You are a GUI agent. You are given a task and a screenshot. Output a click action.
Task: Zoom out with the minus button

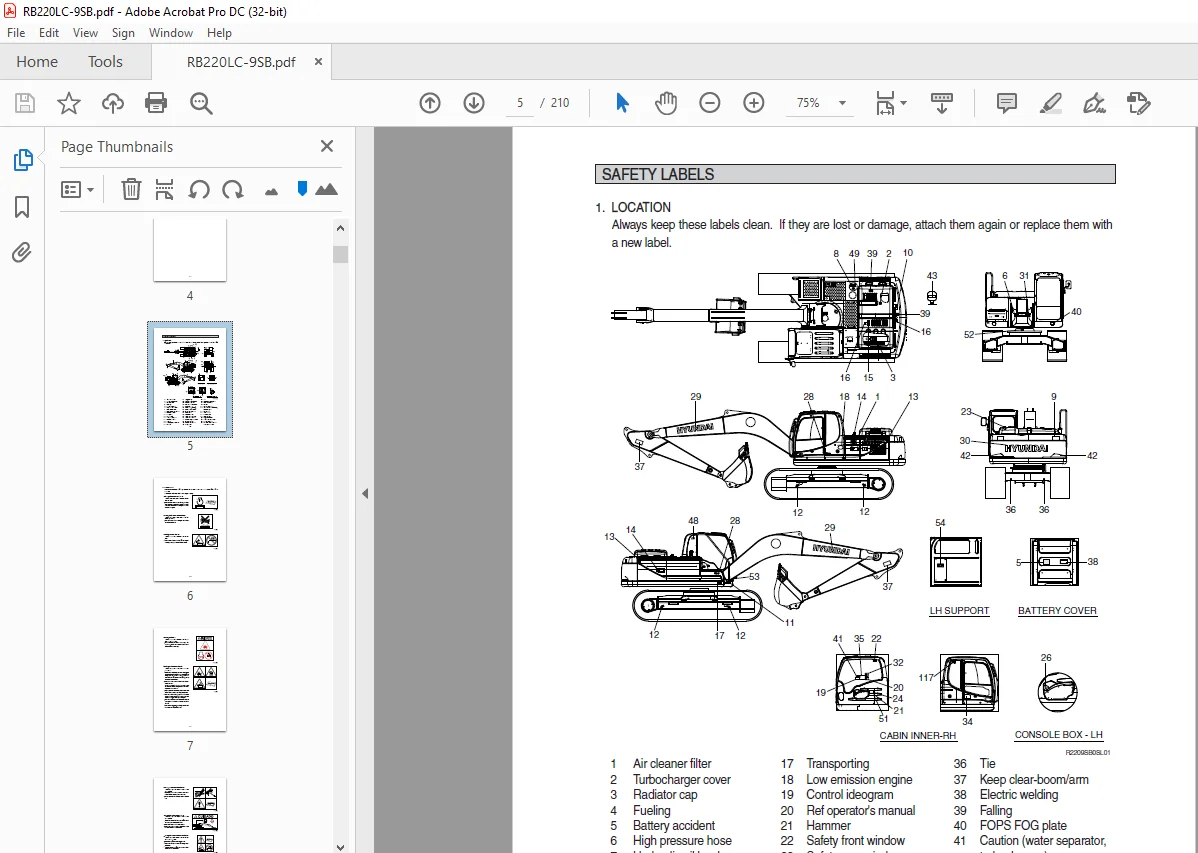tap(710, 102)
